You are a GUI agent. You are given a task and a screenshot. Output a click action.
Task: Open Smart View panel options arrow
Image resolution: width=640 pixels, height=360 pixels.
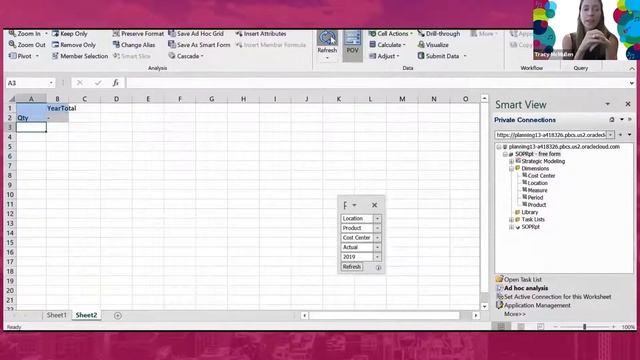[608, 104]
